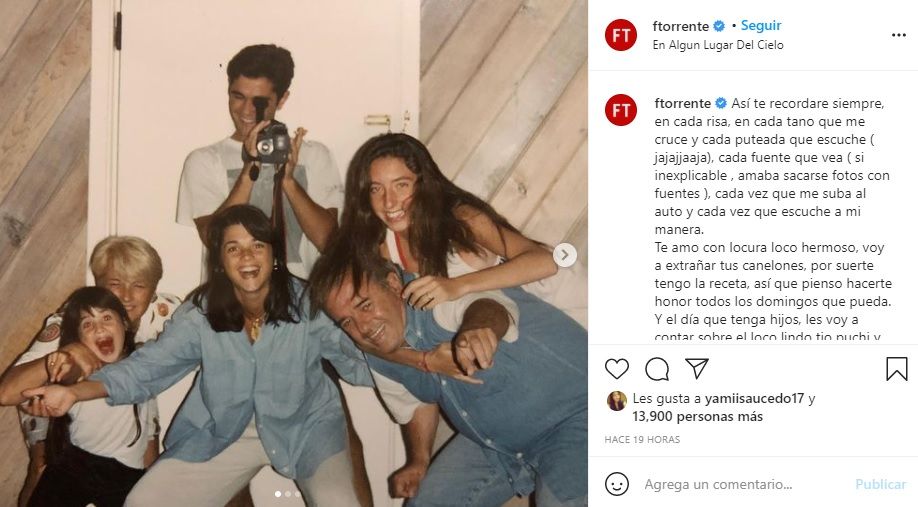Go to next photo with carousel arrow

click(565, 255)
